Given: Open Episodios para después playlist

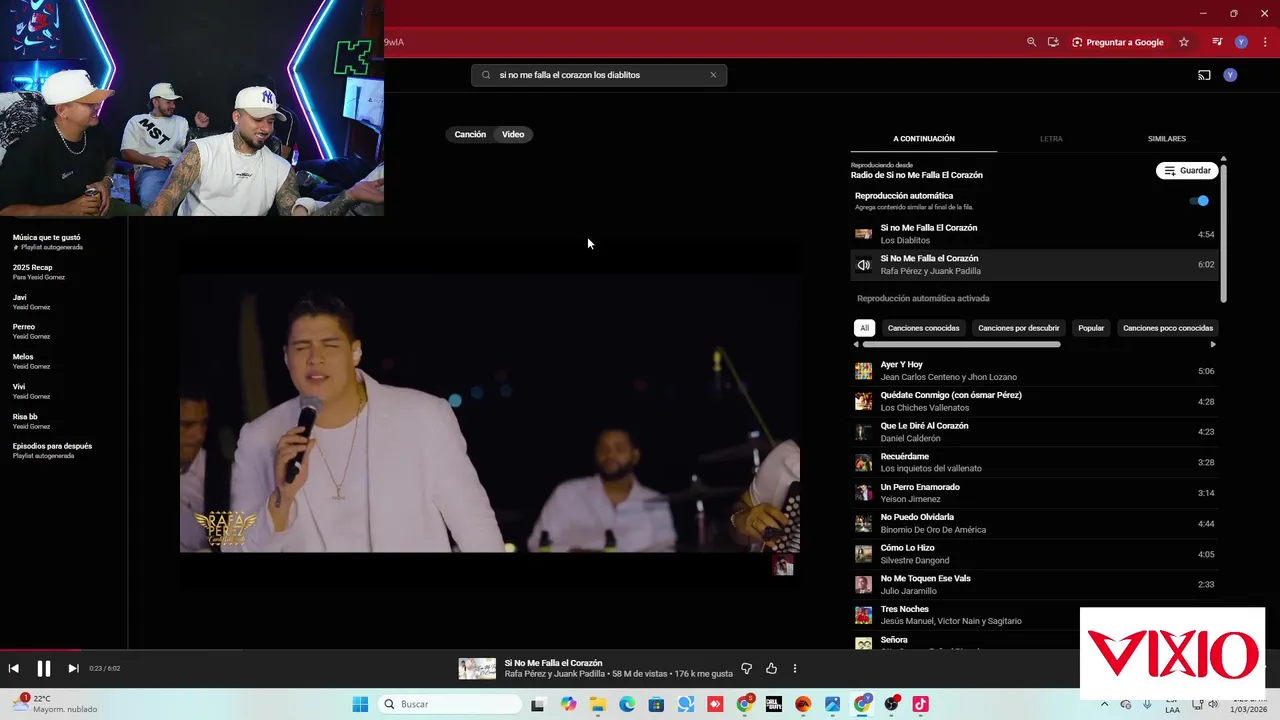Looking at the screenshot, I should click(x=52, y=450).
